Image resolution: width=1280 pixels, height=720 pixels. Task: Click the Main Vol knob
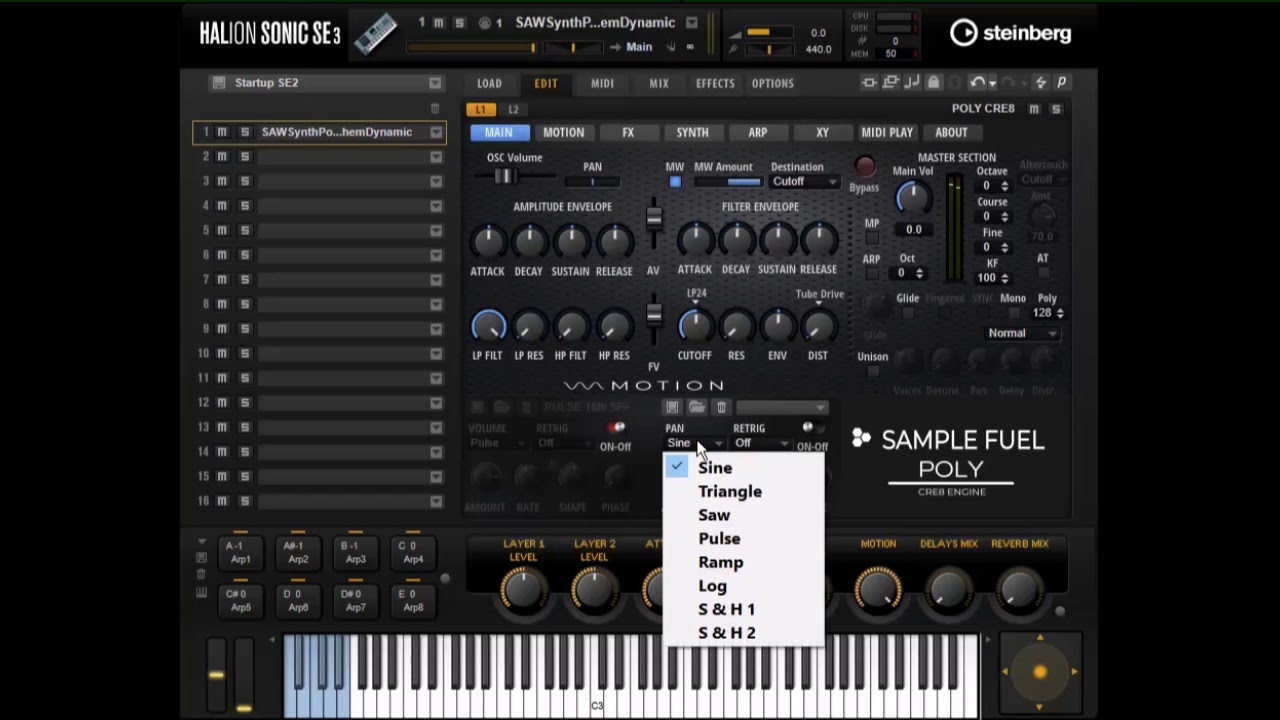click(913, 198)
